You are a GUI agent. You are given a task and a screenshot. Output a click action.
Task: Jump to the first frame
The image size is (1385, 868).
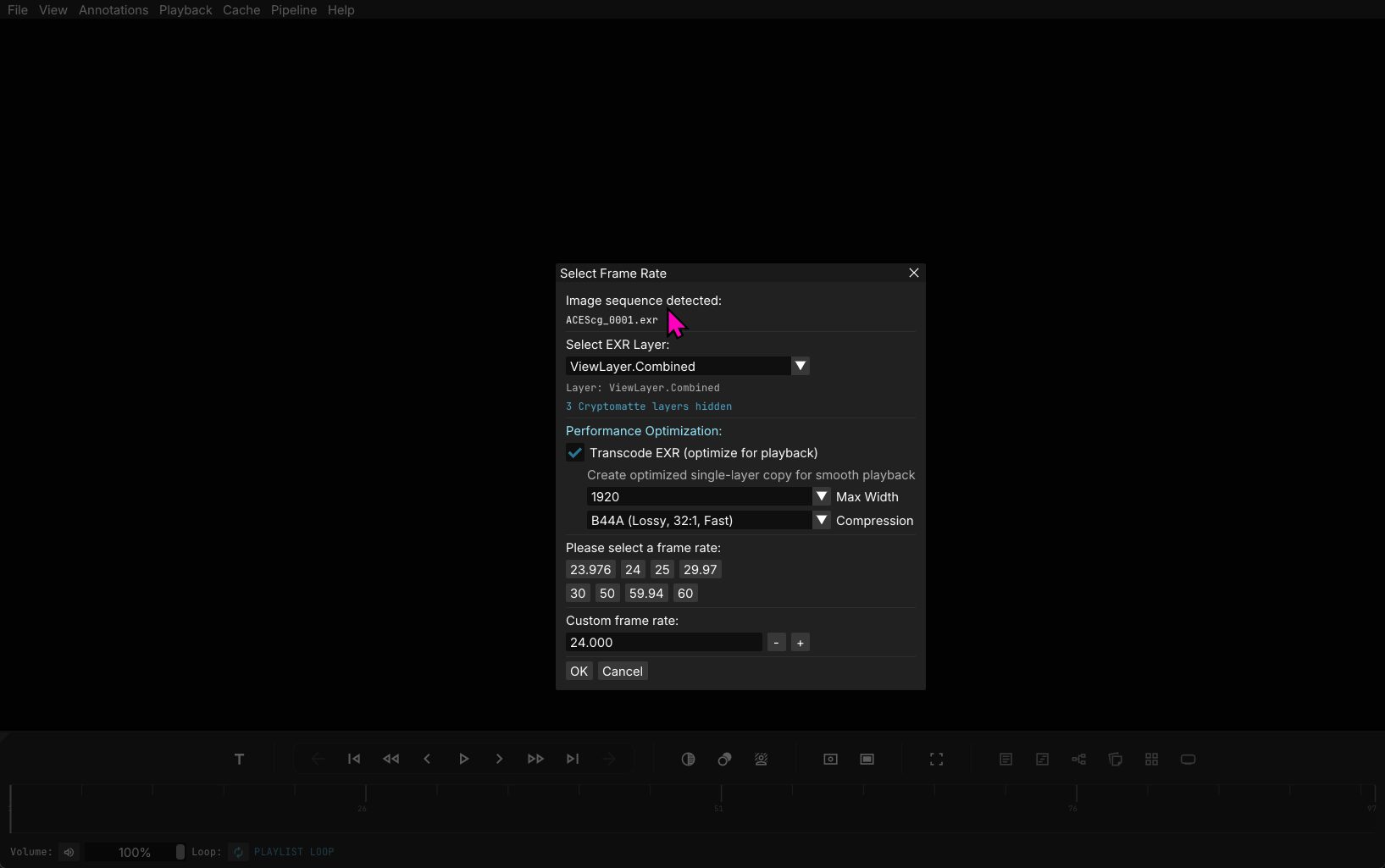tap(354, 759)
